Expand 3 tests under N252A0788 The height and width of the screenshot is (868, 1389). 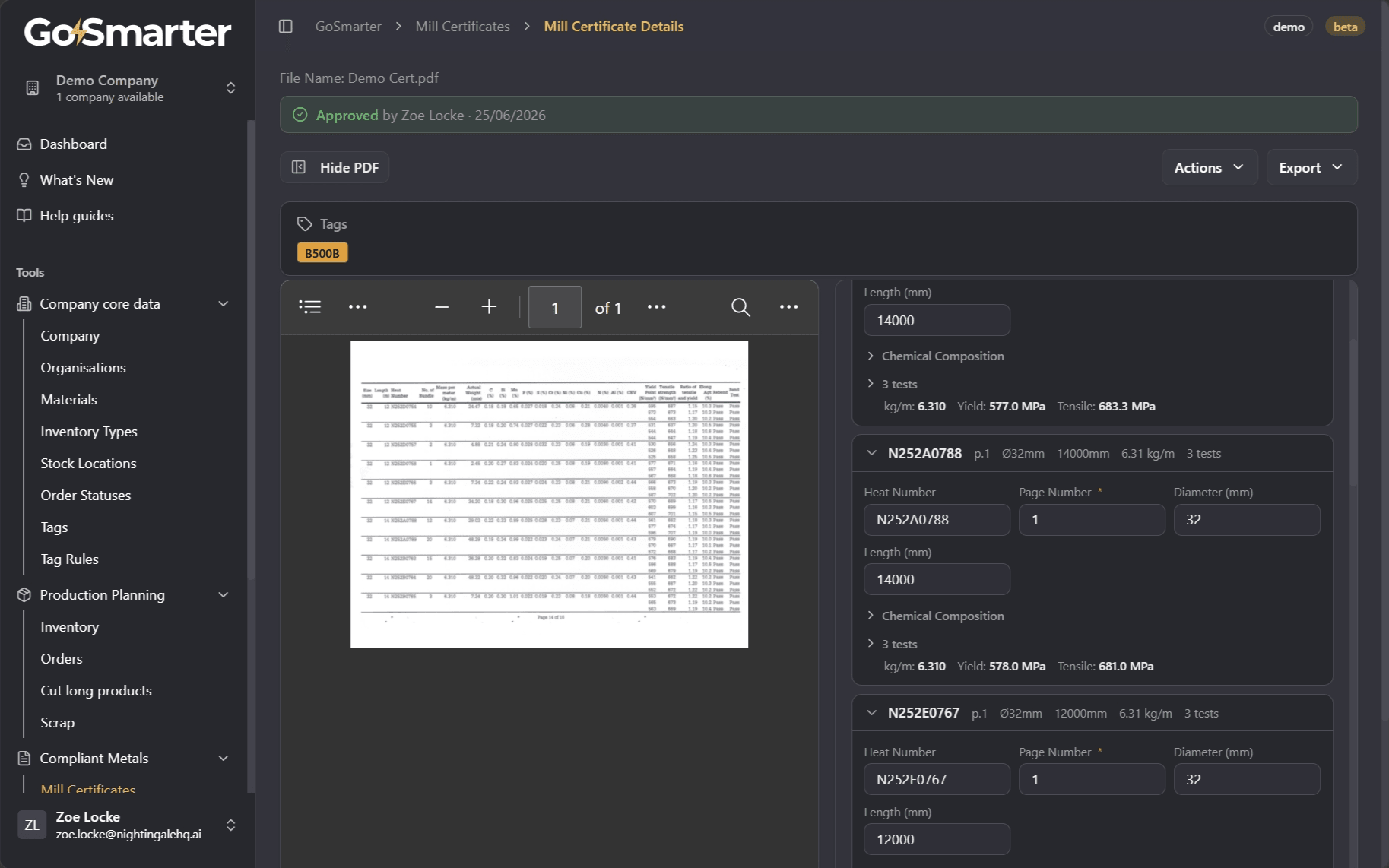point(893,645)
